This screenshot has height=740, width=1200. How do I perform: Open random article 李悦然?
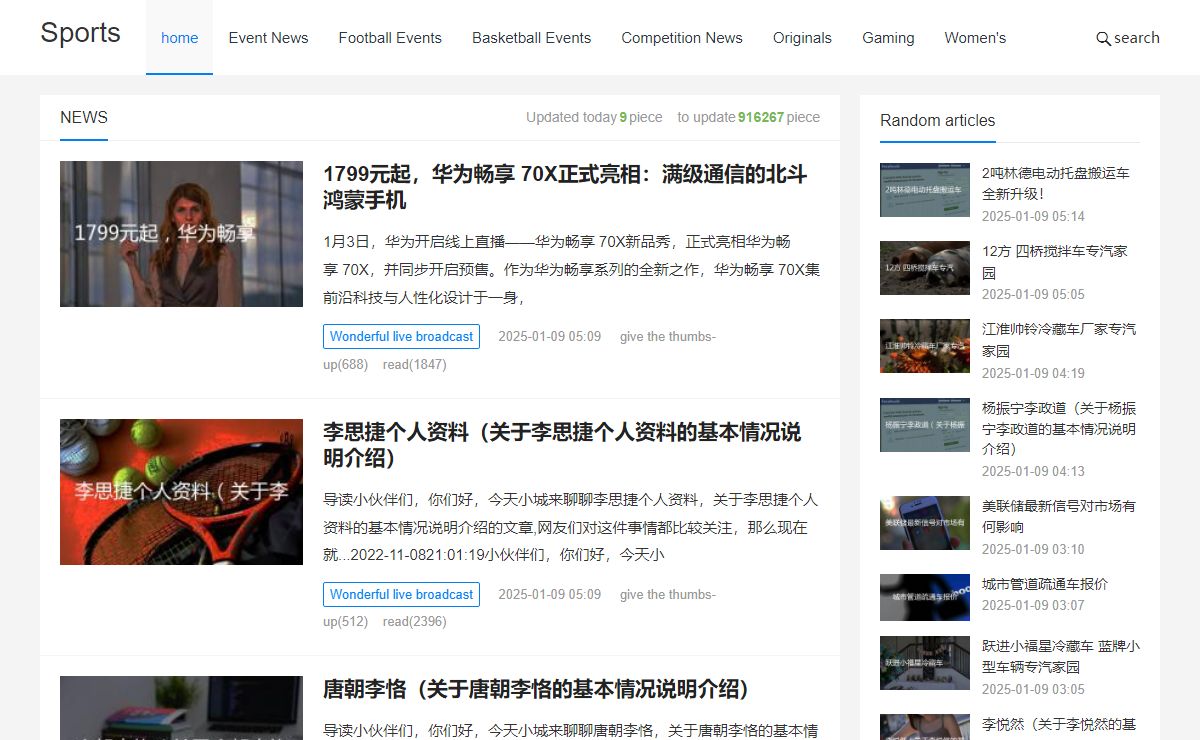click(x=1059, y=724)
